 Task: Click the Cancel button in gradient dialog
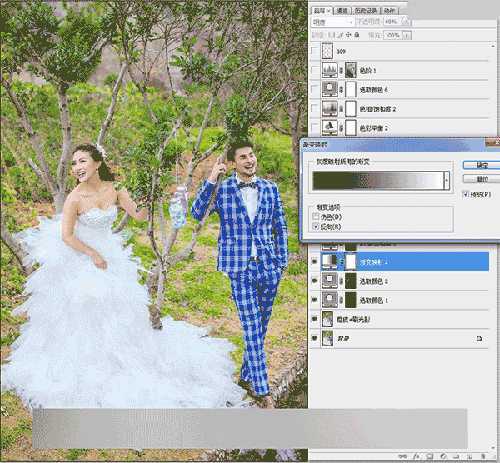click(481, 179)
